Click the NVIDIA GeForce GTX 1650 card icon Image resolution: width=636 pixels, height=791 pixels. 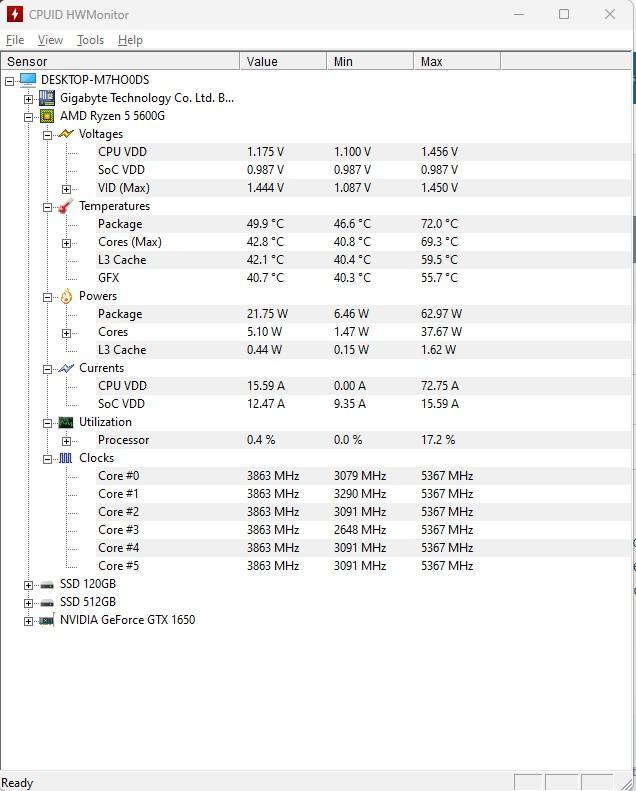(x=47, y=620)
